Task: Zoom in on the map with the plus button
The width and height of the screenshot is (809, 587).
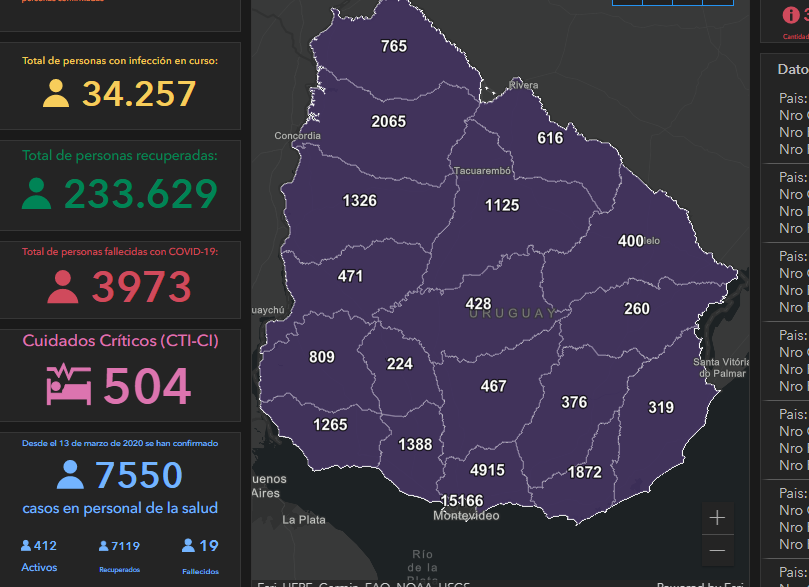Action: (x=717, y=517)
